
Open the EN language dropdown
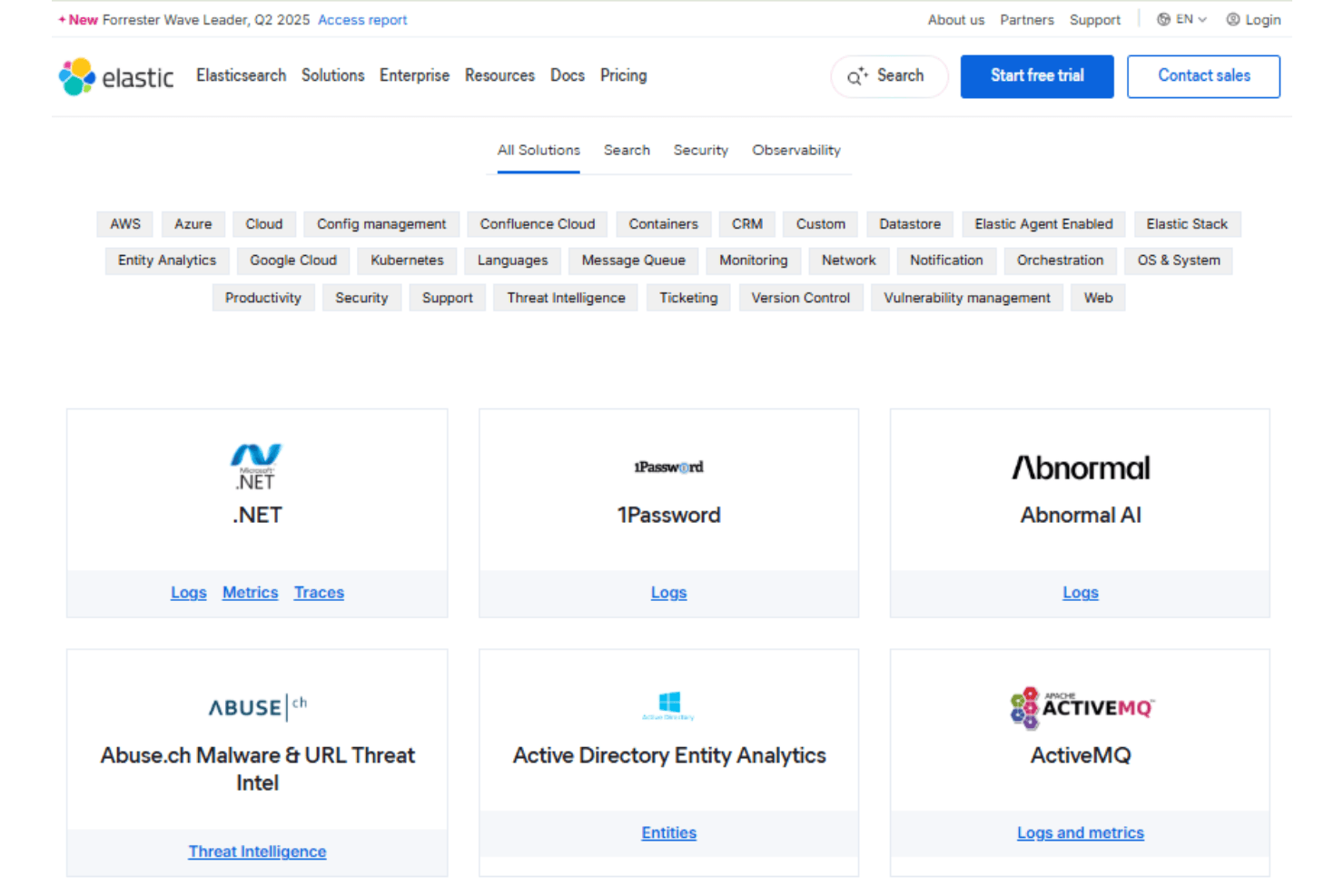1182,19
